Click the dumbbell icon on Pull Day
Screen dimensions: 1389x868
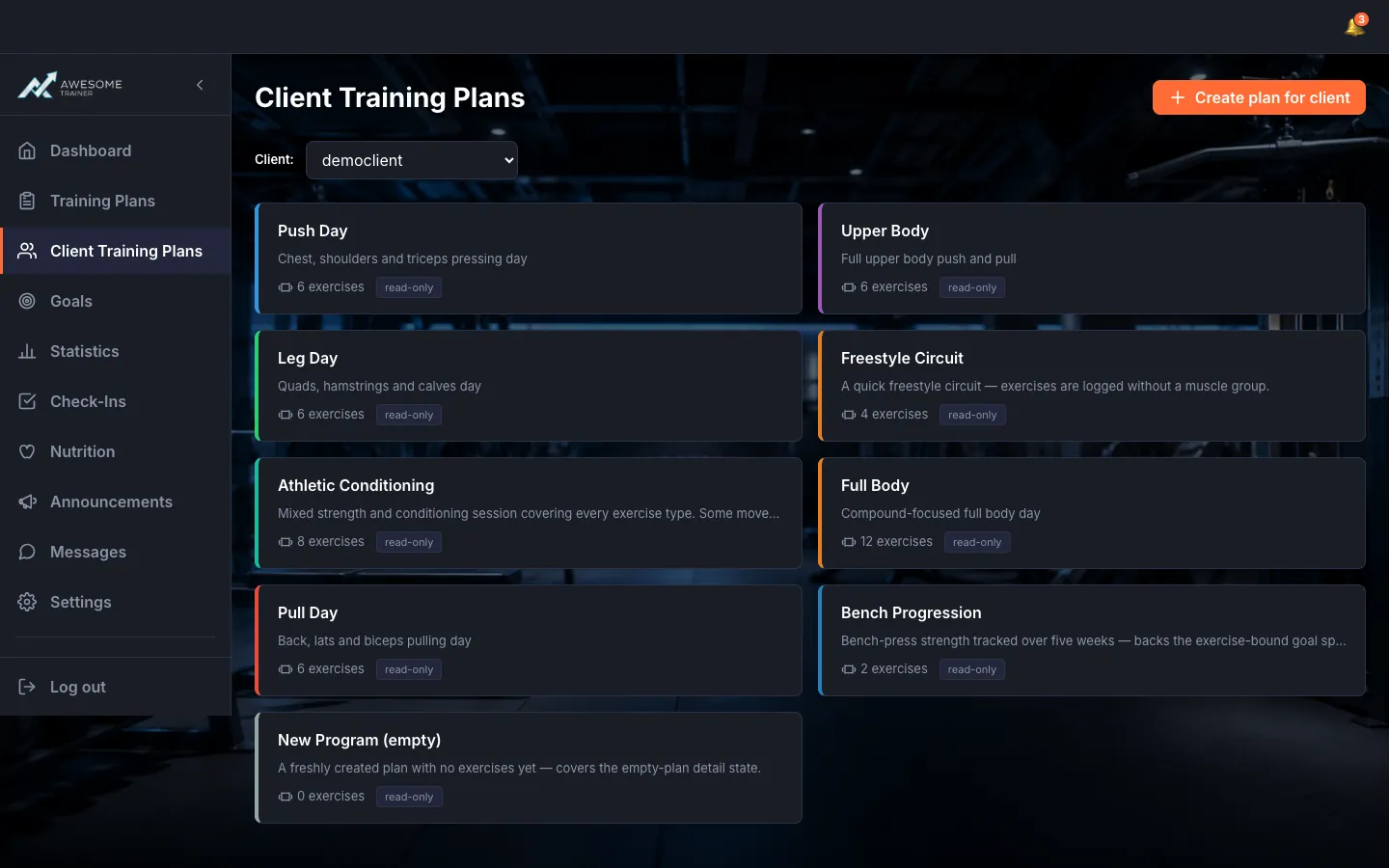286,669
